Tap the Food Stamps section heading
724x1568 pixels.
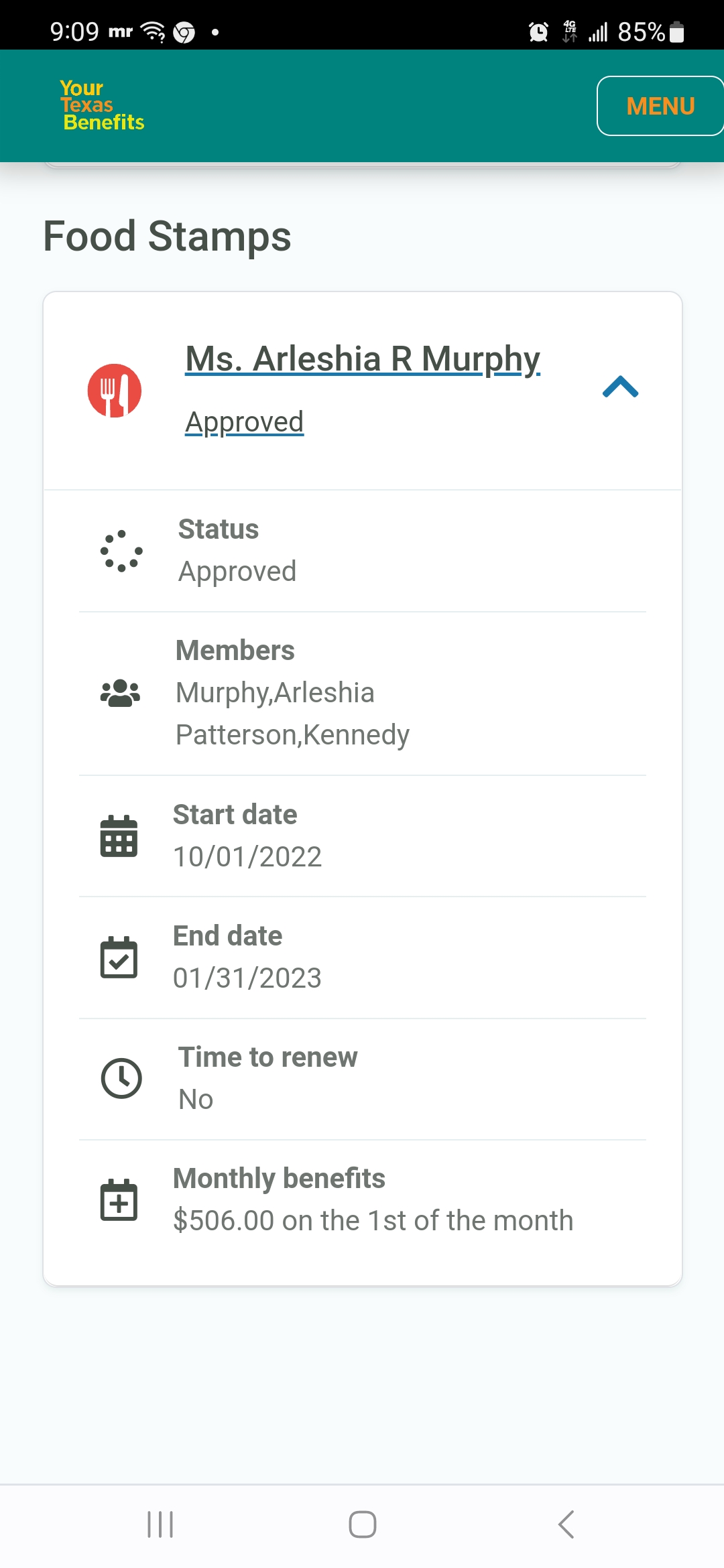(167, 236)
